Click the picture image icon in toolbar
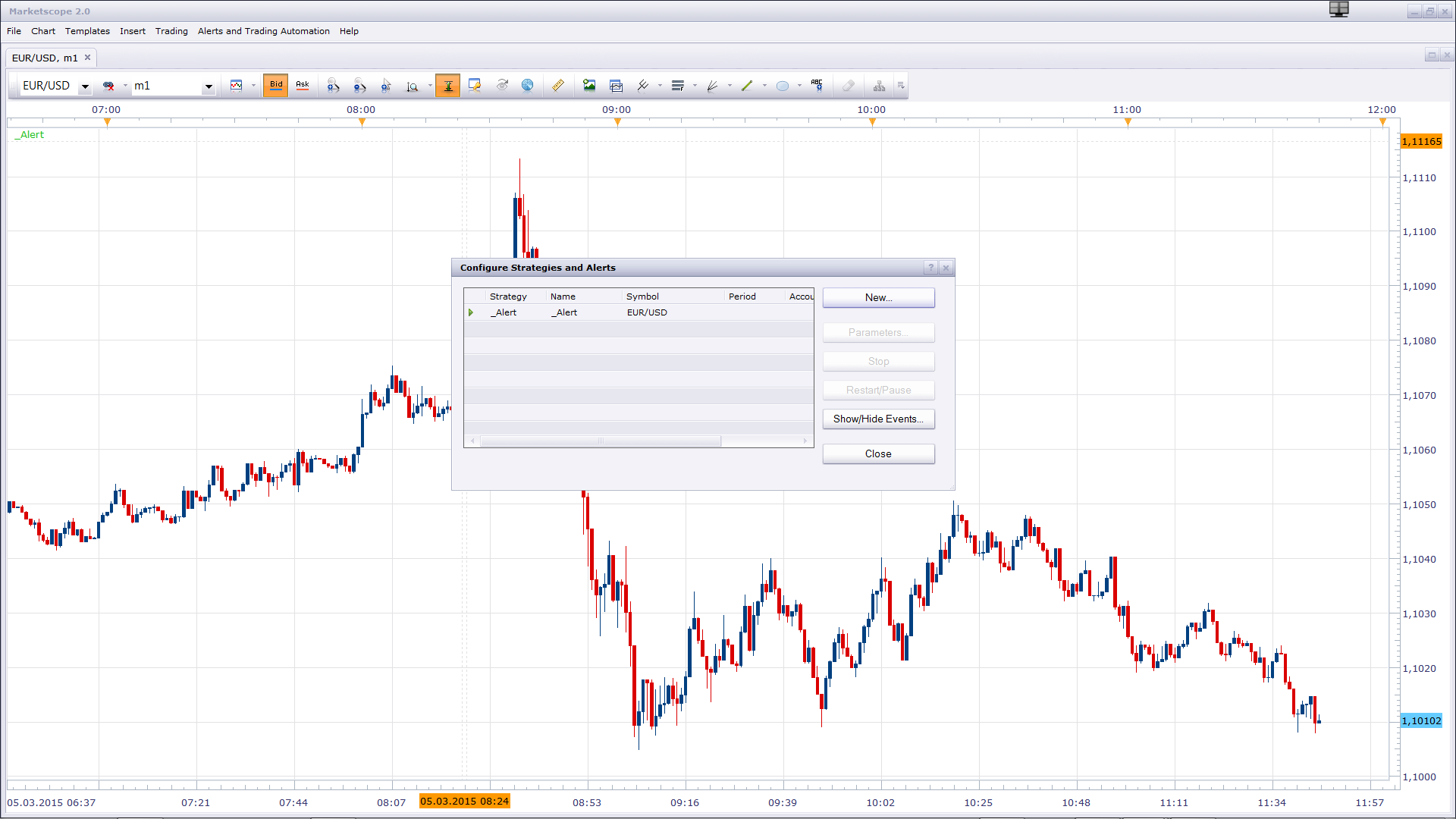The image size is (1456, 819). (589, 86)
